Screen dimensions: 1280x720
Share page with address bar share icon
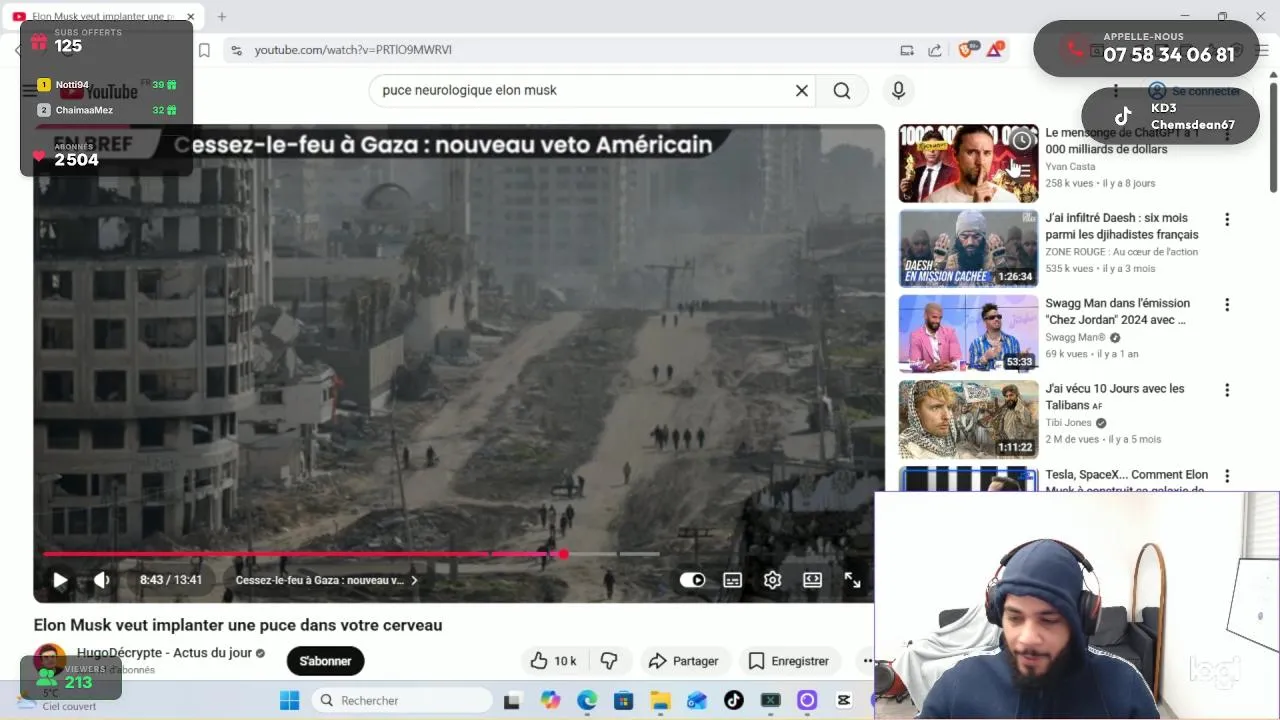pyautogui.click(x=935, y=50)
